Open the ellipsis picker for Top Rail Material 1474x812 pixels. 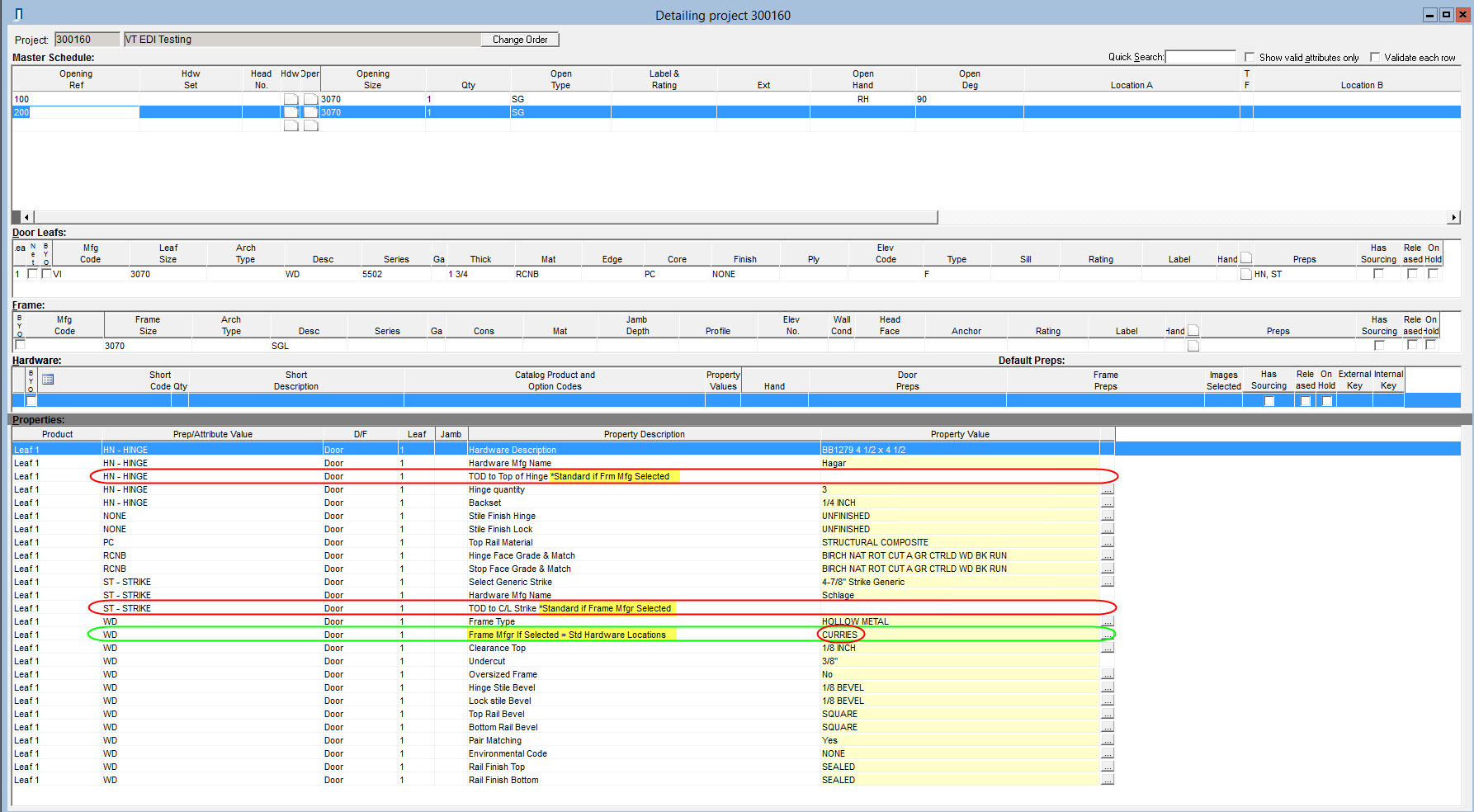pyautogui.click(x=1108, y=543)
